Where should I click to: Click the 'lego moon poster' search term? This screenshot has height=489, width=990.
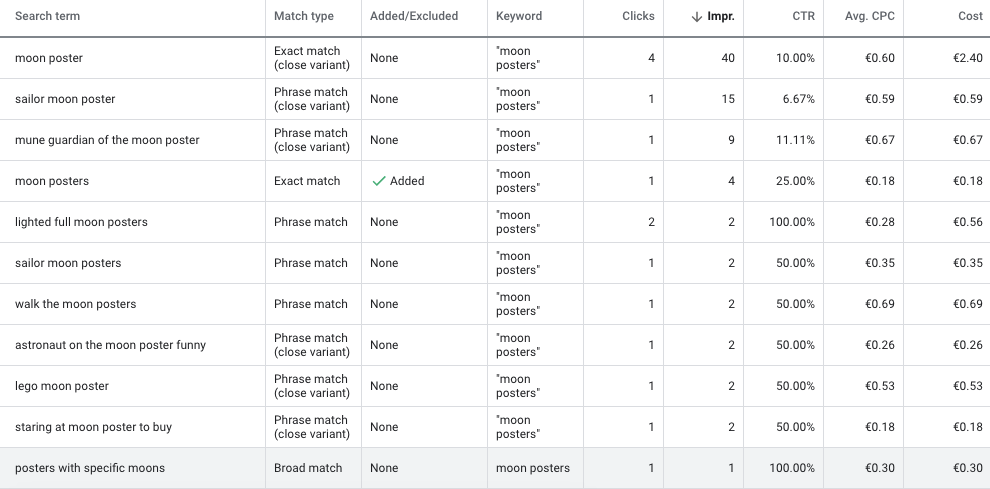(x=61, y=387)
